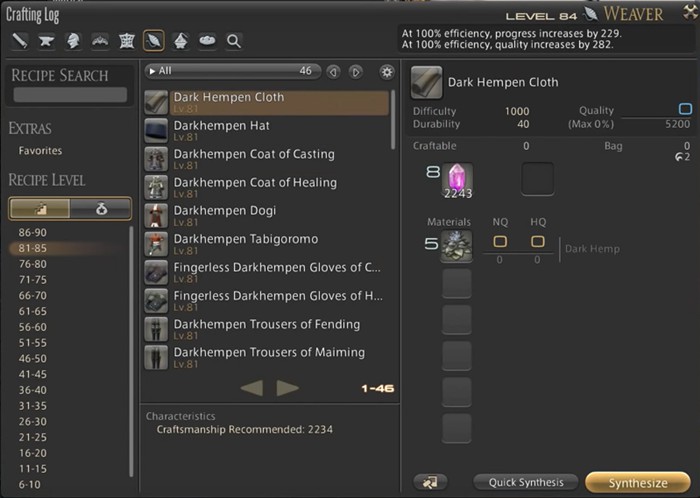The image size is (700, 498).
Task: Click the Darkhempen Dogi icon
Action: [156, 216]
